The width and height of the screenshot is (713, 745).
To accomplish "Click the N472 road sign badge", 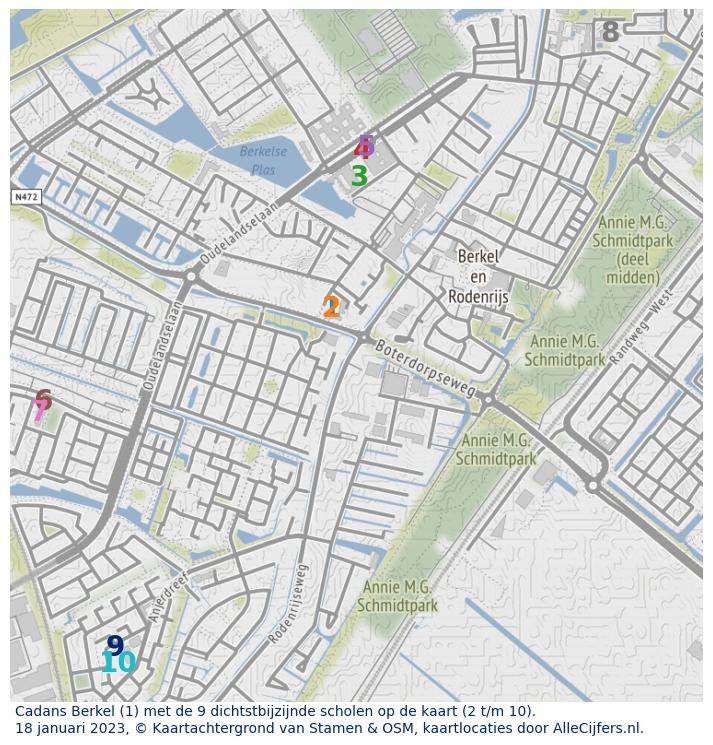I will click(x=26, y=197).
